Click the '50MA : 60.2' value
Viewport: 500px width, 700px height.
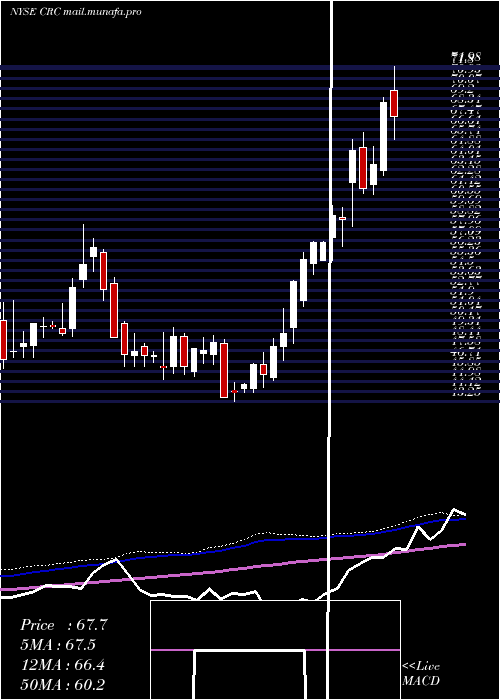[62, 684]
